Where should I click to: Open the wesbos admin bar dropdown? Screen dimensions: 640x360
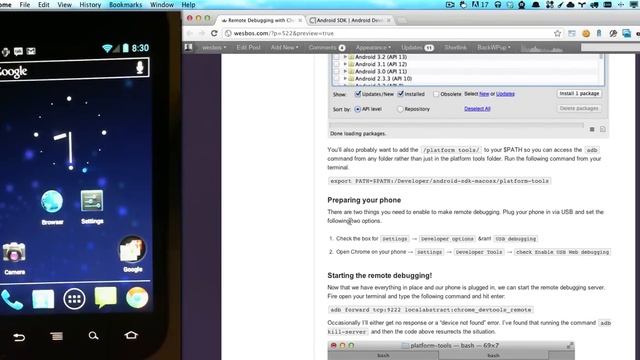tap(214, 47)
